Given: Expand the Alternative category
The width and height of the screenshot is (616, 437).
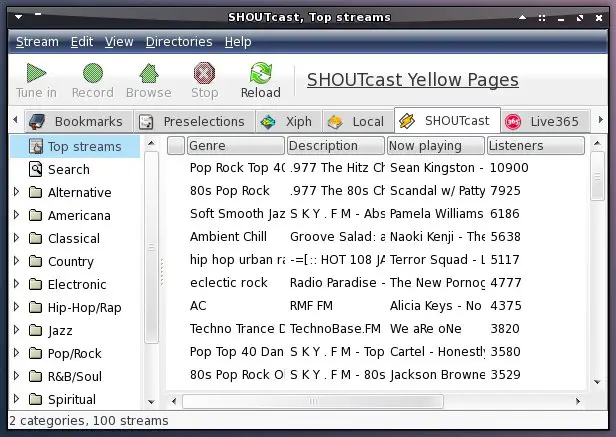Looking at the screenshot, I should point(16,192).
